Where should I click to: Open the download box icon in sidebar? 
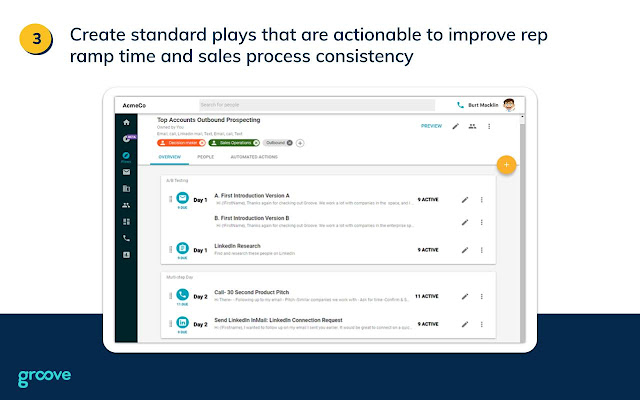[x=127, y=255]
